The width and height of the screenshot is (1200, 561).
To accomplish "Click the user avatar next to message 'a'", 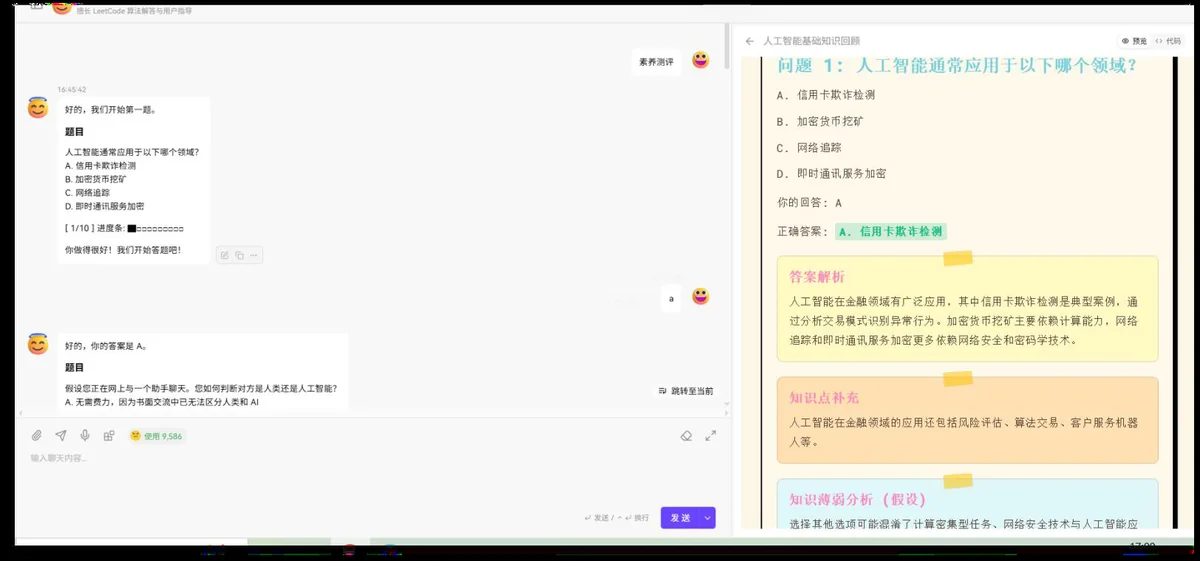I will [701, 296].
